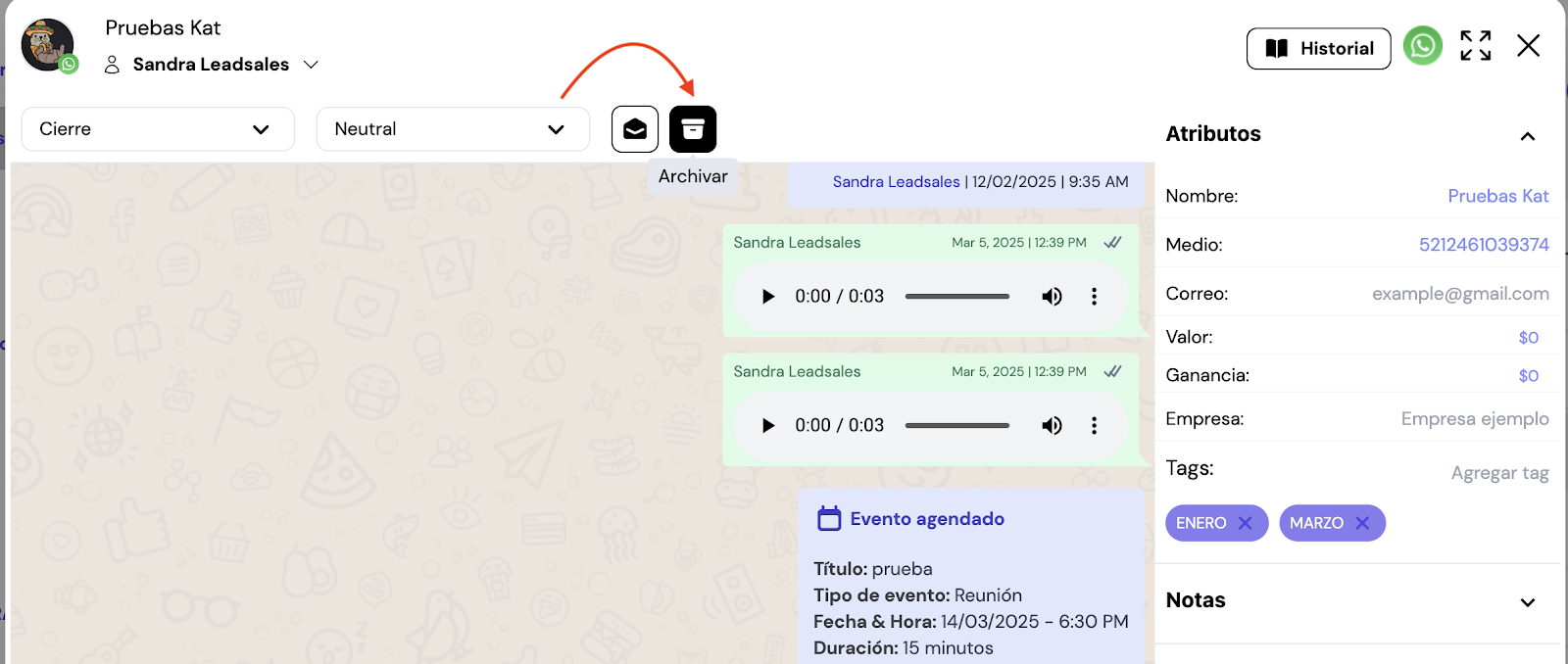Open the green WhatsApp icon in header
The width and height of the screenshot is (1568, 664).
click(1423, 46)
